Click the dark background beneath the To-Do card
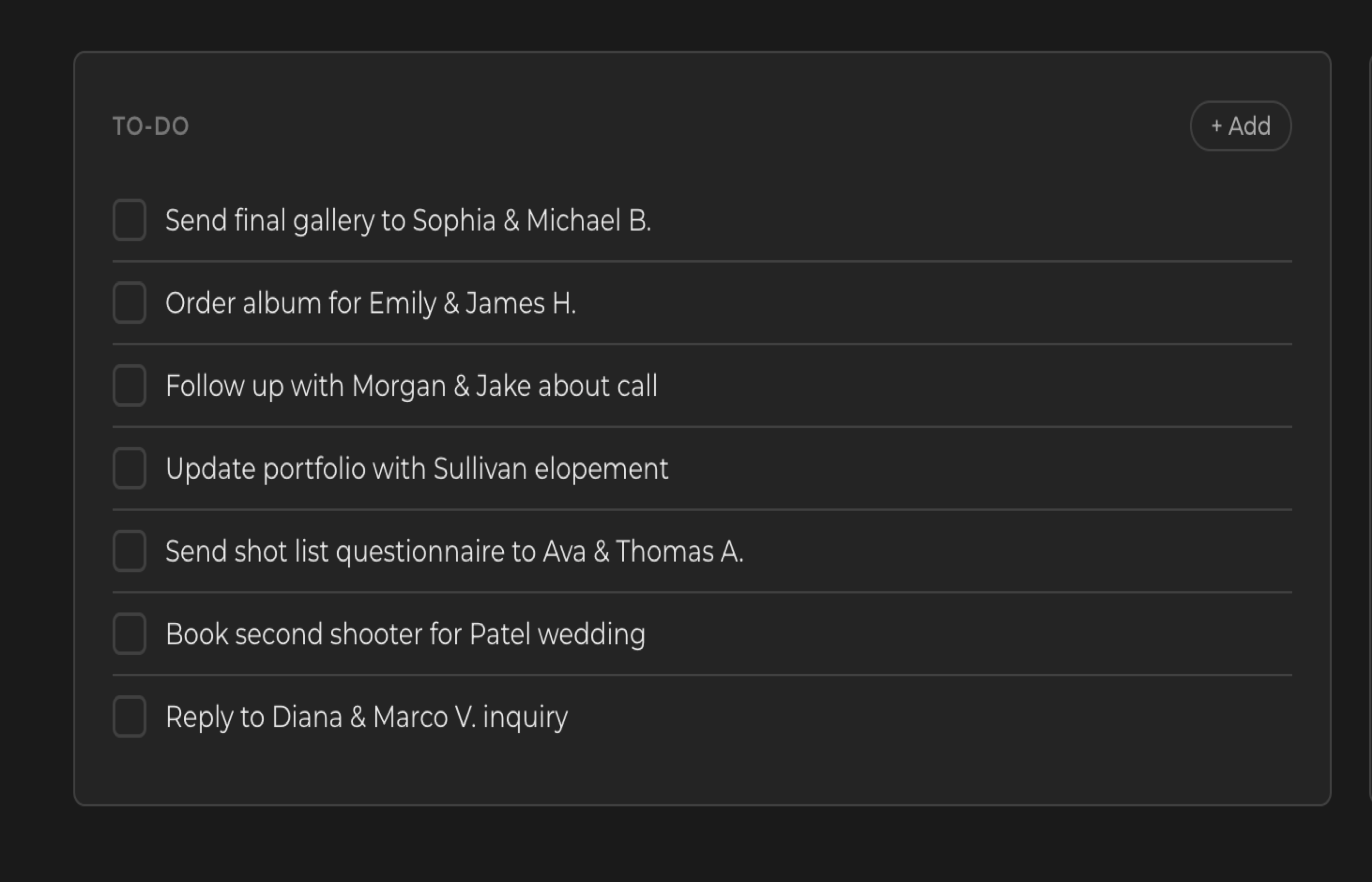Viewport: 1372px width, 882px height. click(687, 845)
